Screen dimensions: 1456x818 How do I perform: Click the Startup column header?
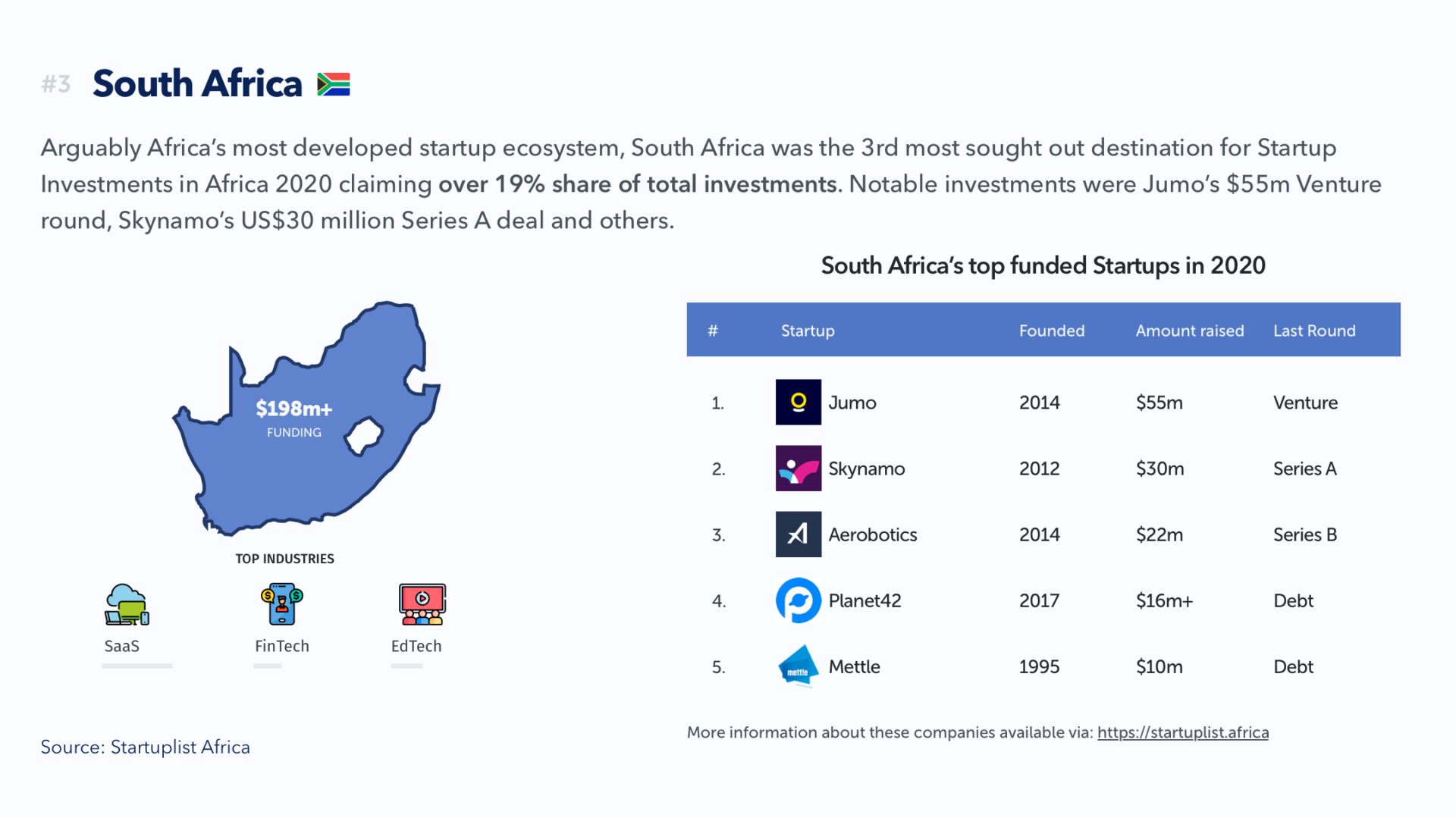click(x=808, y=331)
